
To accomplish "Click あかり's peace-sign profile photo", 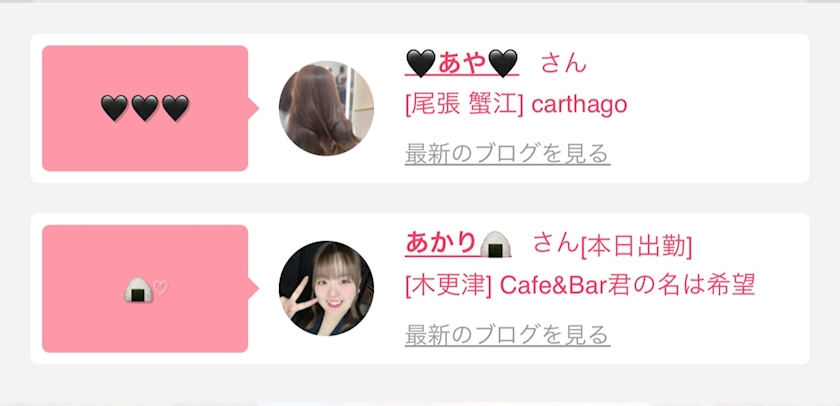I will 326,288.
